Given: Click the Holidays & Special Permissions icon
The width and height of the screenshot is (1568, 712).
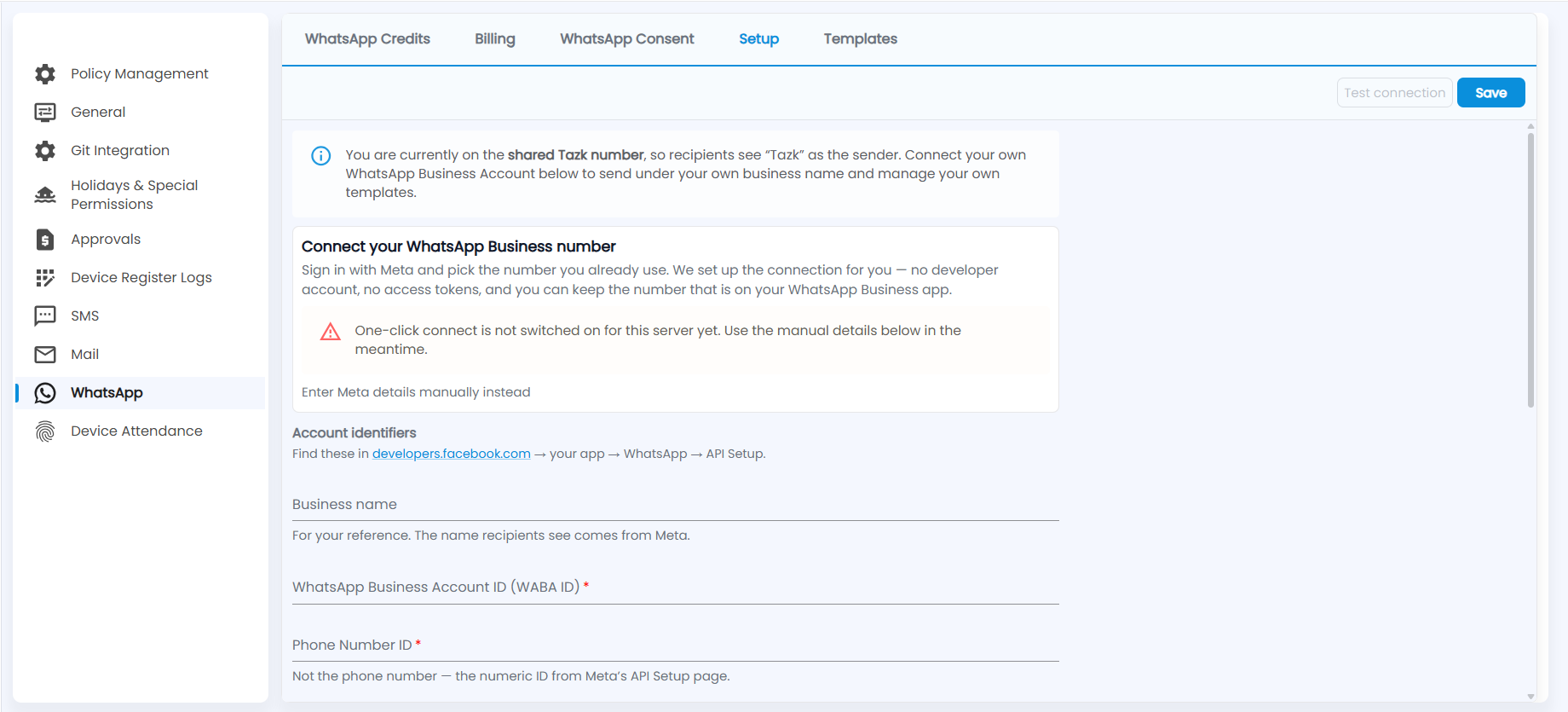Looking at the screenshot, I should [x=45, y=195].
